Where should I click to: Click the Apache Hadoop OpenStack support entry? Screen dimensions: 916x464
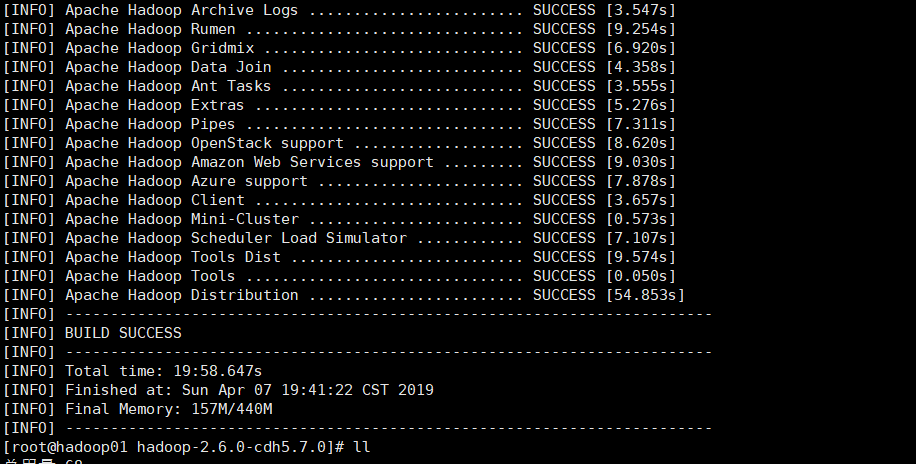click(339, 143)
